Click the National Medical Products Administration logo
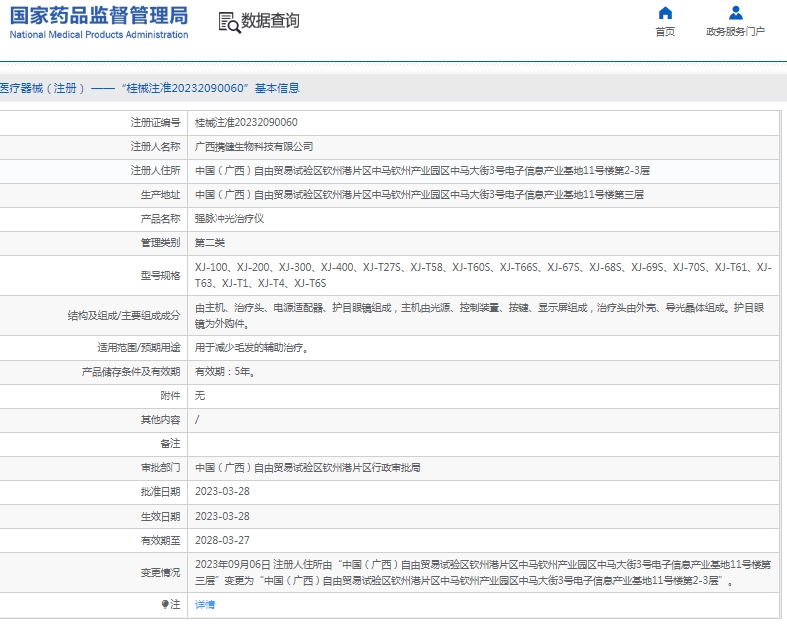Image resolution: width=787 pixels, height=627 pixels. [x=99, y=23]
